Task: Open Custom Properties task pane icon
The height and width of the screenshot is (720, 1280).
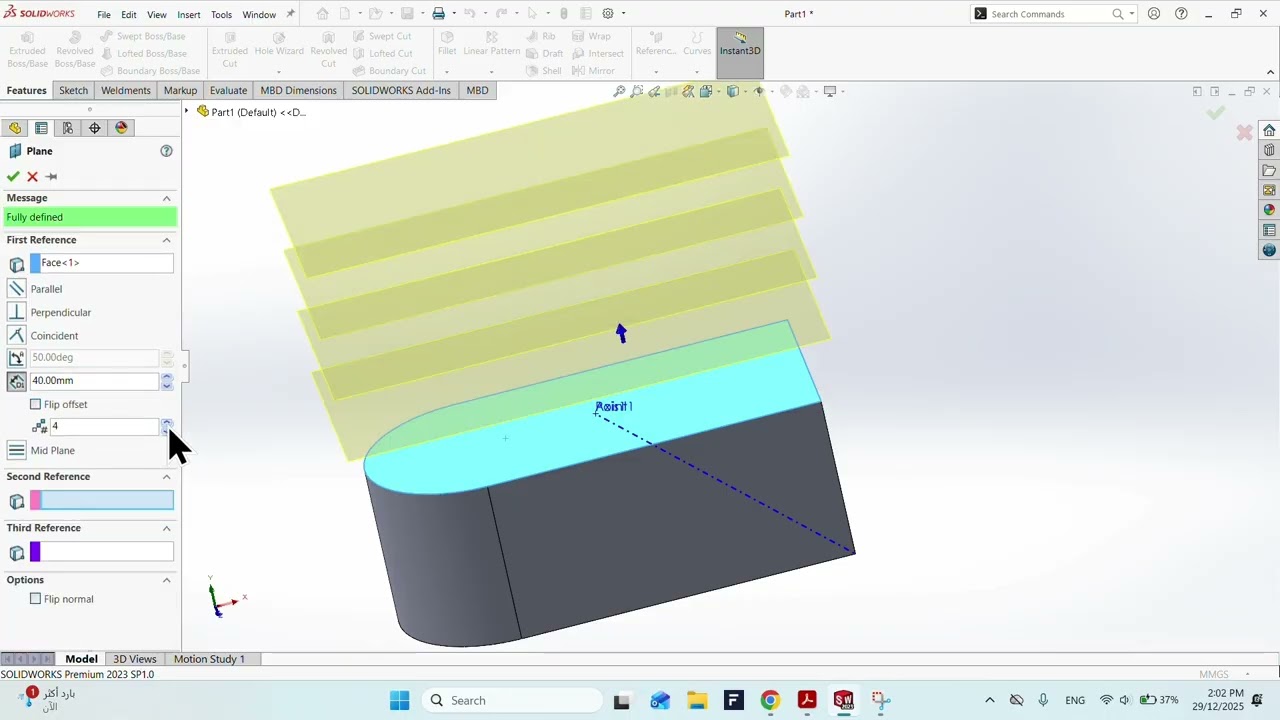Action: coord(1269,230)
